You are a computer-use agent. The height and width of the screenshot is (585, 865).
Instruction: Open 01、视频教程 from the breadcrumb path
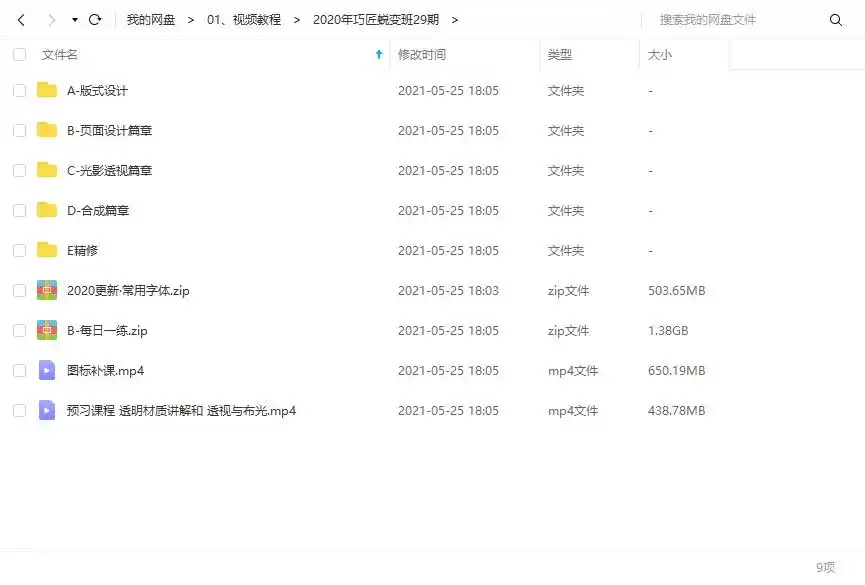(x=244, y=18)
